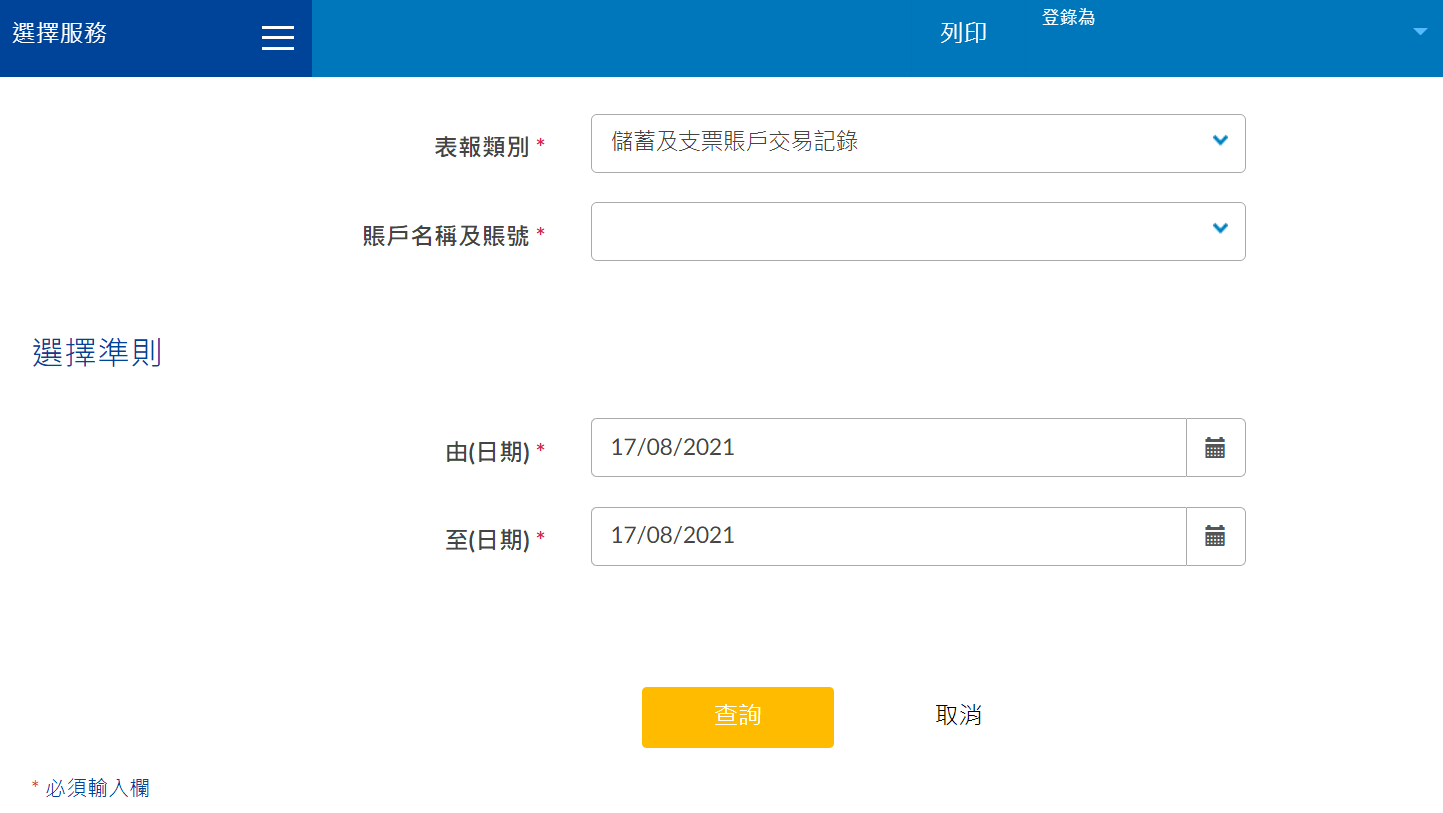Click the 賬戶名稱及賬號 field label
1443x813 pixels.
(x=446, y=236)
